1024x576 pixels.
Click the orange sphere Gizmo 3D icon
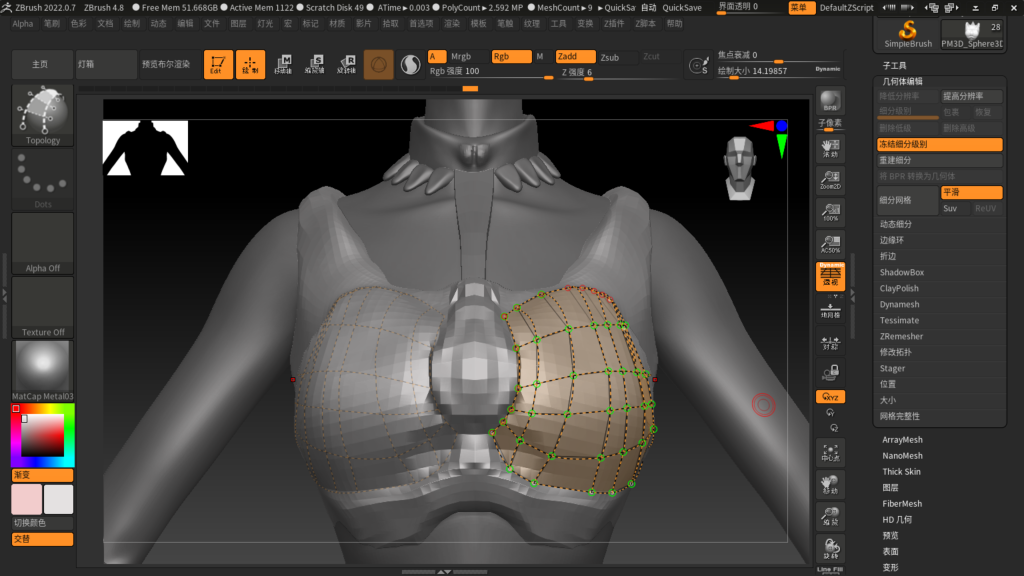click(x=379, y=65)
